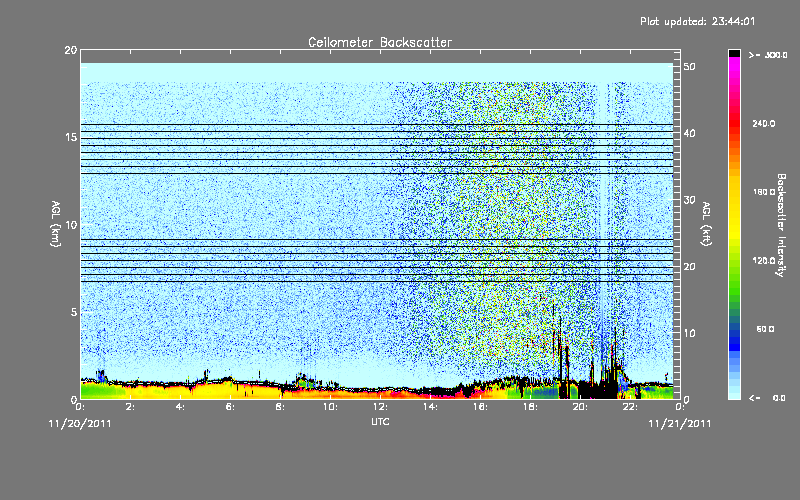Viewport: 800px width, 500px height.
Task: Click the 'AGL (kft)' axis label
Action: click(x=706, y=223)
